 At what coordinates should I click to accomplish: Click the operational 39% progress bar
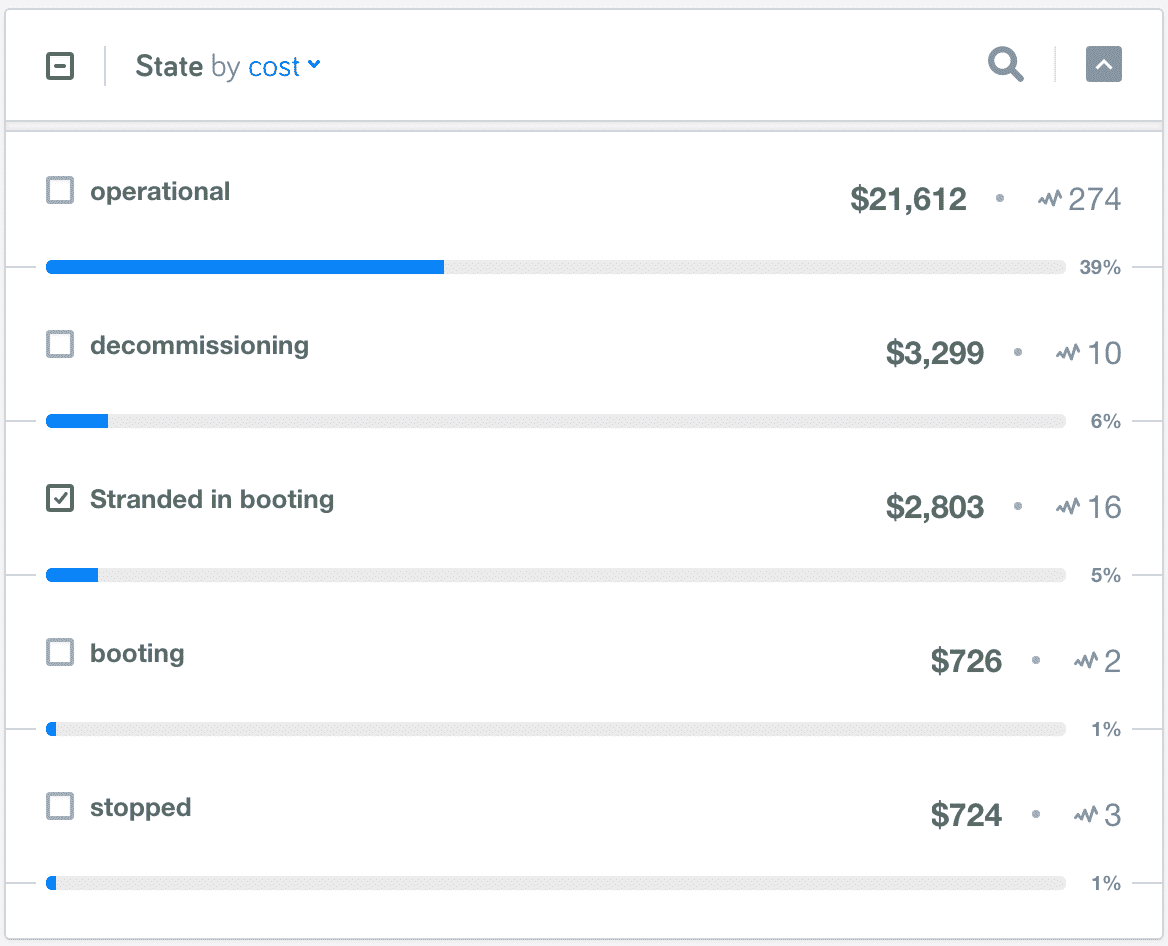coord(555,267)
